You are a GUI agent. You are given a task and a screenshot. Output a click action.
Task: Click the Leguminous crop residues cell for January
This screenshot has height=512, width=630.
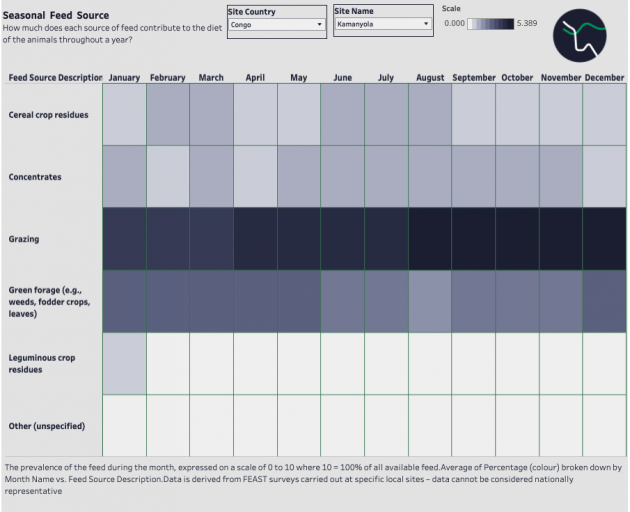point(124,363)
